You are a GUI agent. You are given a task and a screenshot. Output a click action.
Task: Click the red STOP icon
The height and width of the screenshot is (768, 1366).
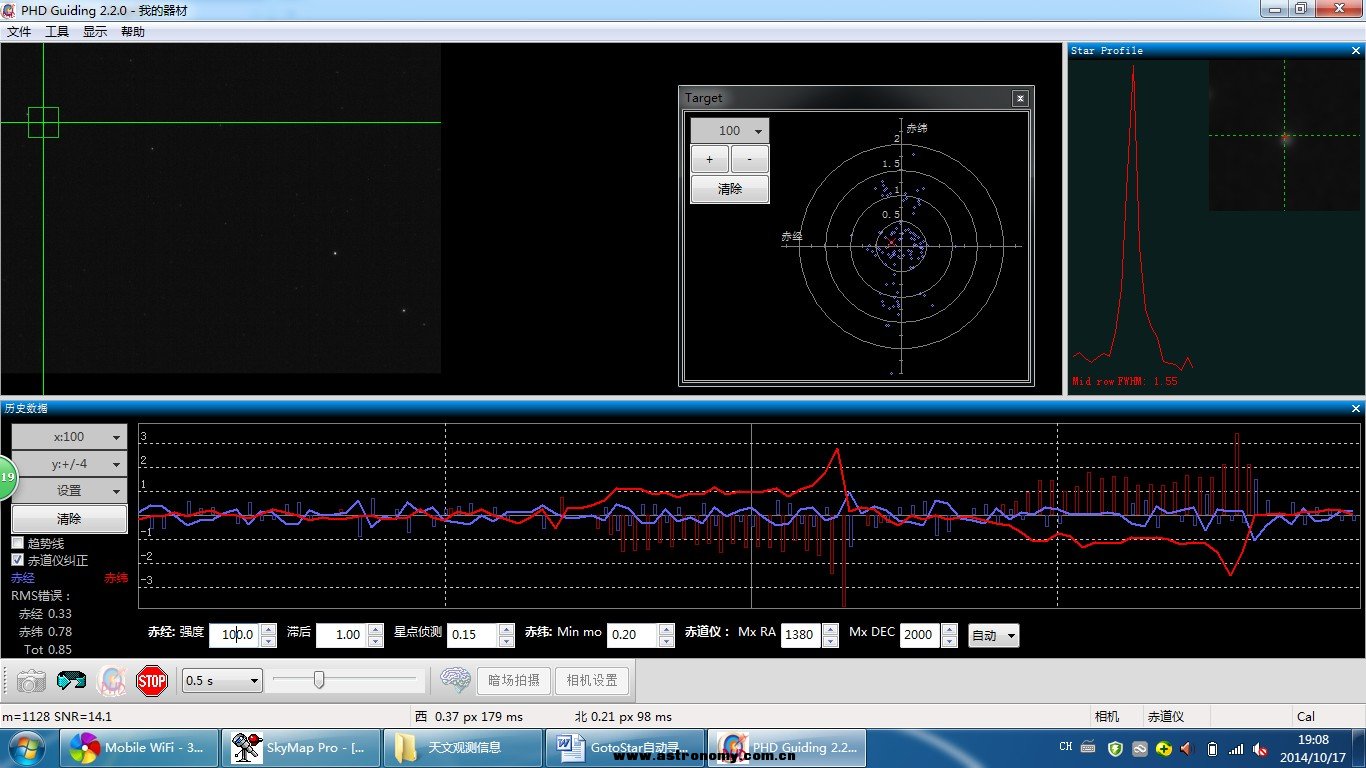(152, 681)
